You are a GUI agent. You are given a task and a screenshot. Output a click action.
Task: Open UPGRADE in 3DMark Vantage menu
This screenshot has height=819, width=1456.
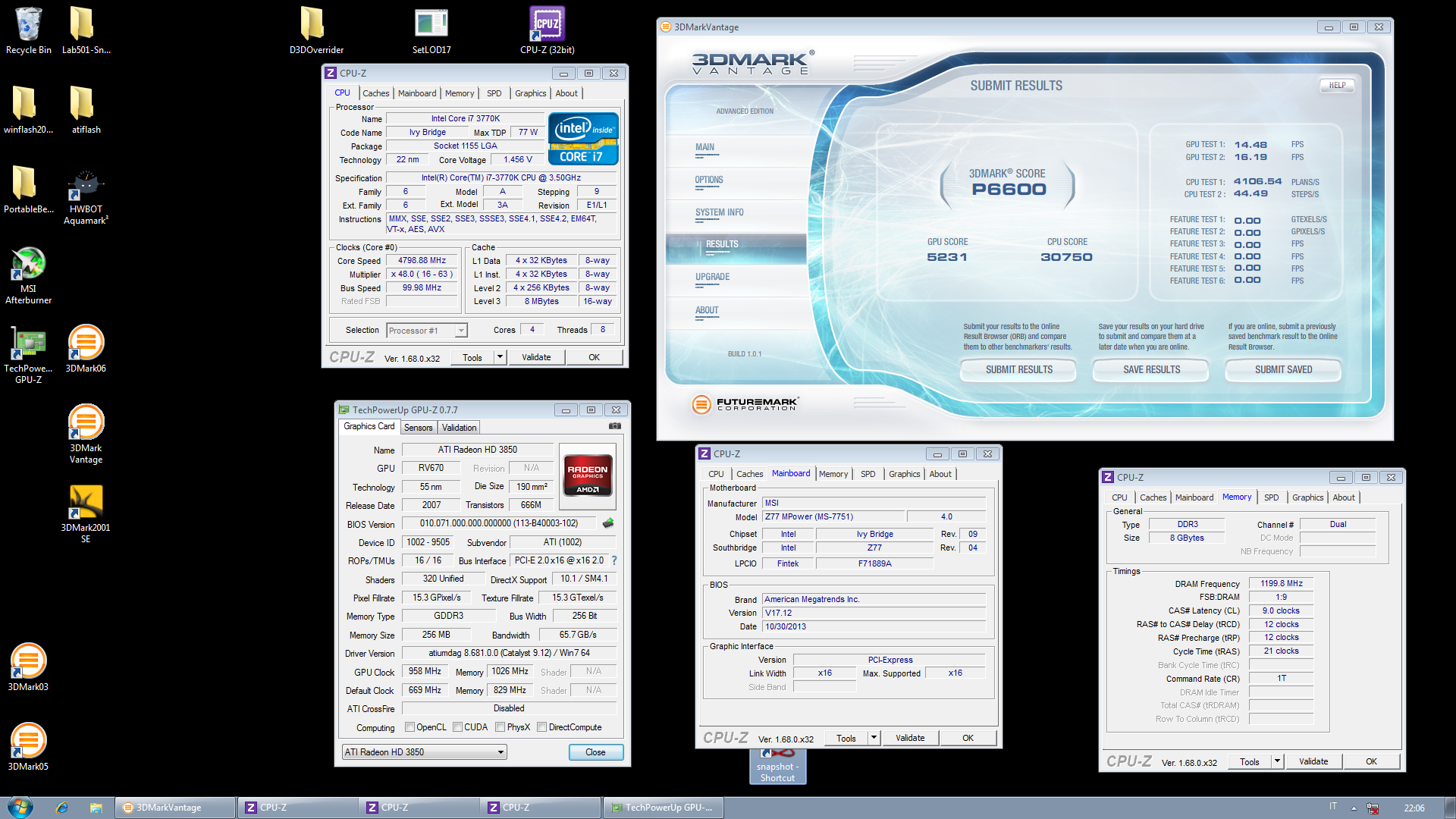(712, 277)
